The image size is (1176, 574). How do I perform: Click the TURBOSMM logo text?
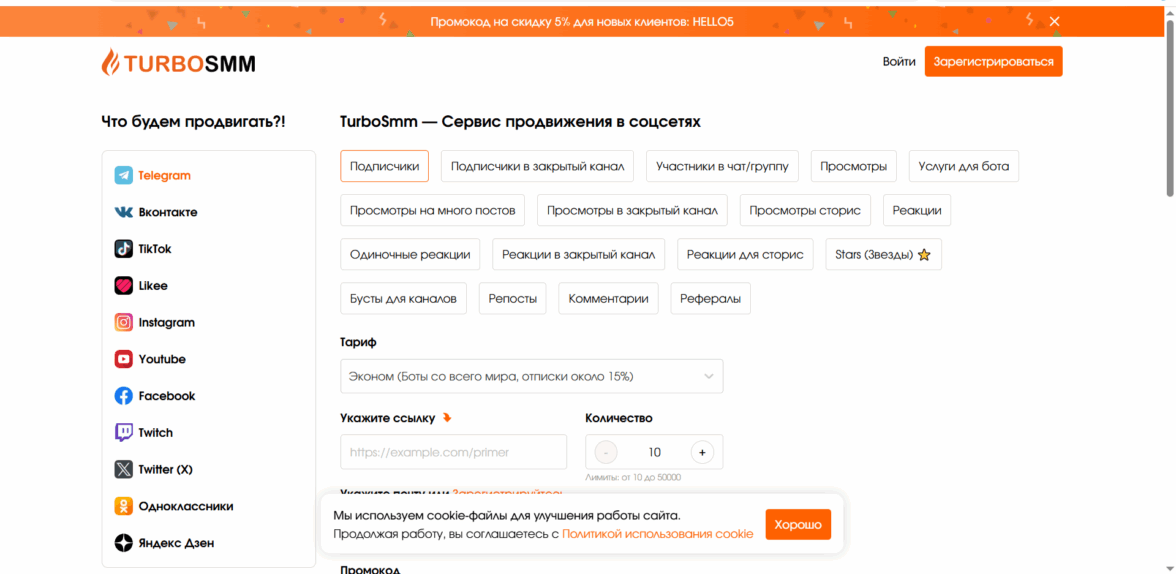point(189,65)
